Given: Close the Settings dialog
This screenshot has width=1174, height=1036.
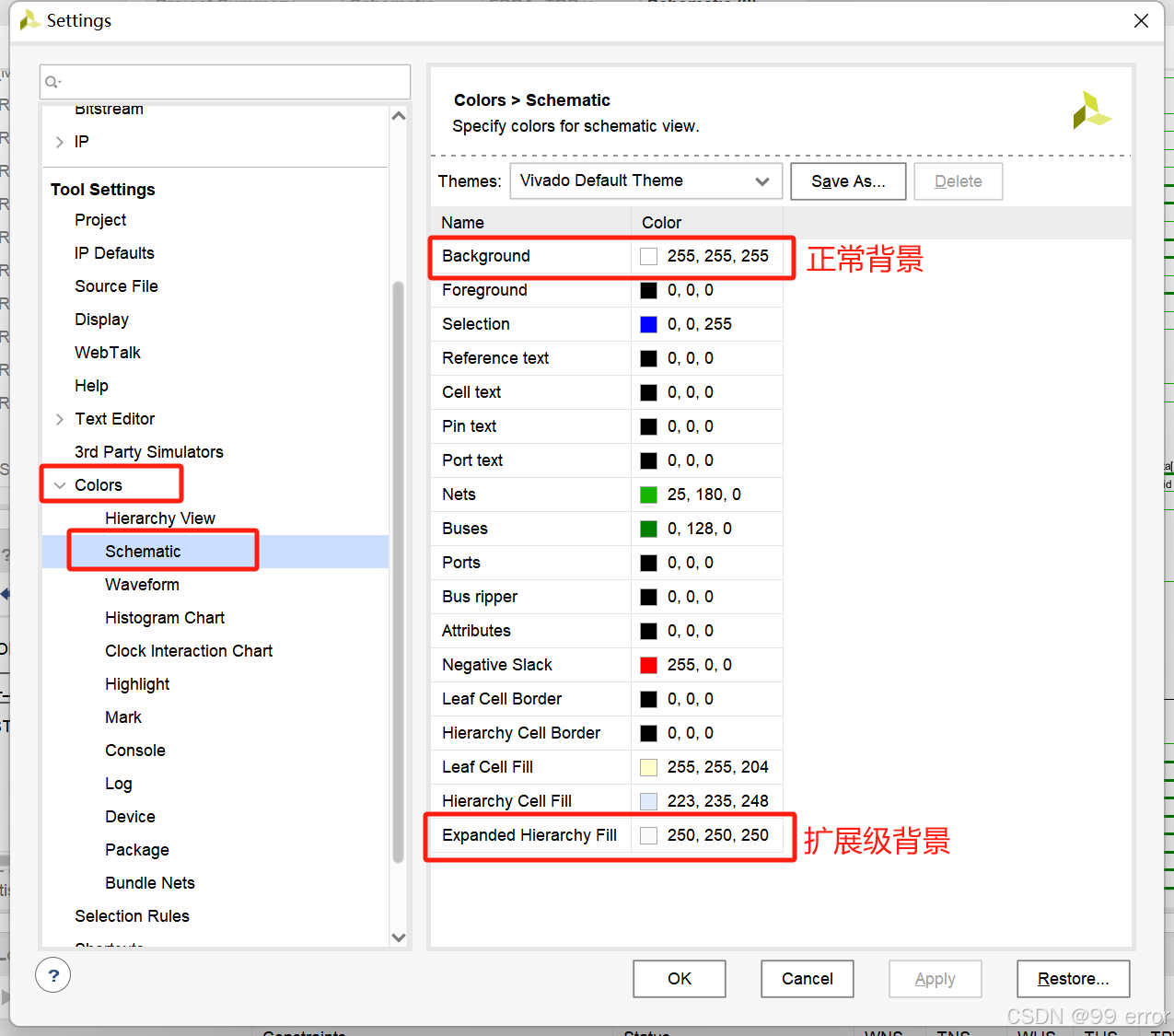Looking at the screenshot, I should click(1141, 20).
